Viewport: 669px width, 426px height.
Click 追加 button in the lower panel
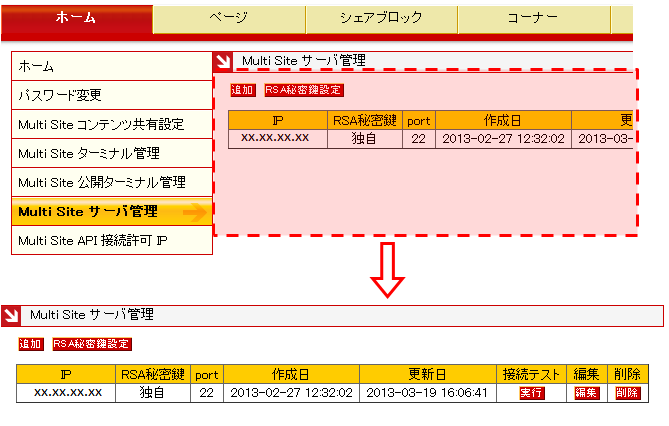point(31,344)
